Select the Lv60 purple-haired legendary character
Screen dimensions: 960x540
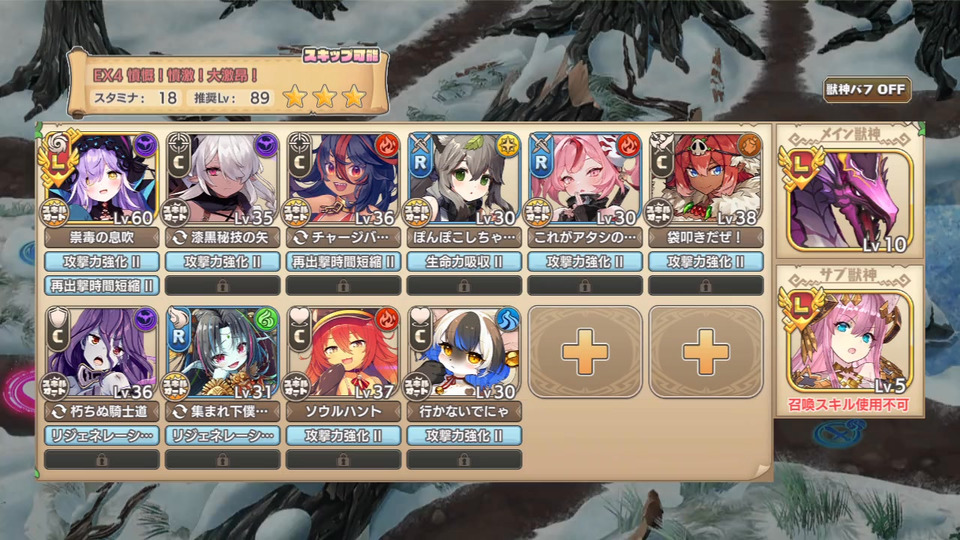(102, 178)
